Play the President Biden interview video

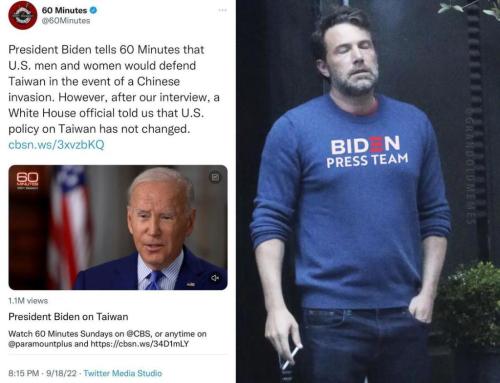(118, 227)
